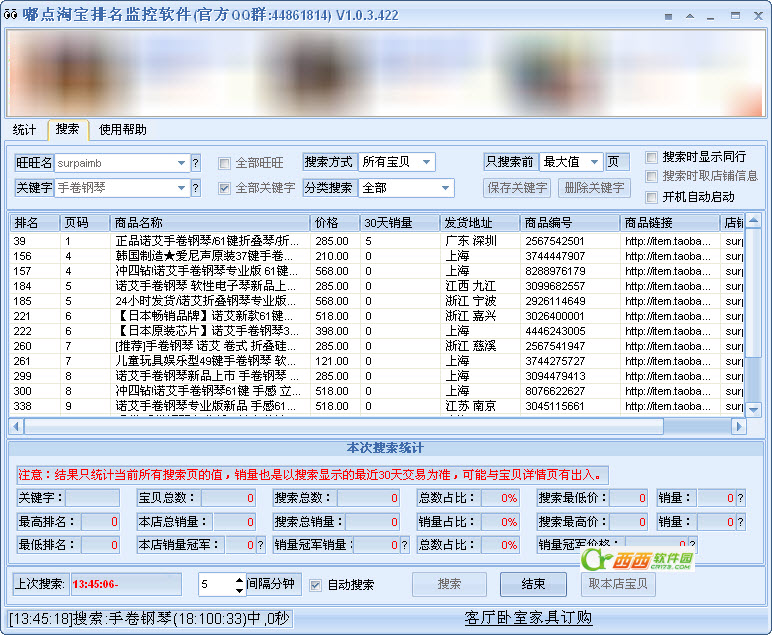This screenshot has height=635, width=772.
Task: Click the 搜索 button at bottom
Action: pos(449,584)
